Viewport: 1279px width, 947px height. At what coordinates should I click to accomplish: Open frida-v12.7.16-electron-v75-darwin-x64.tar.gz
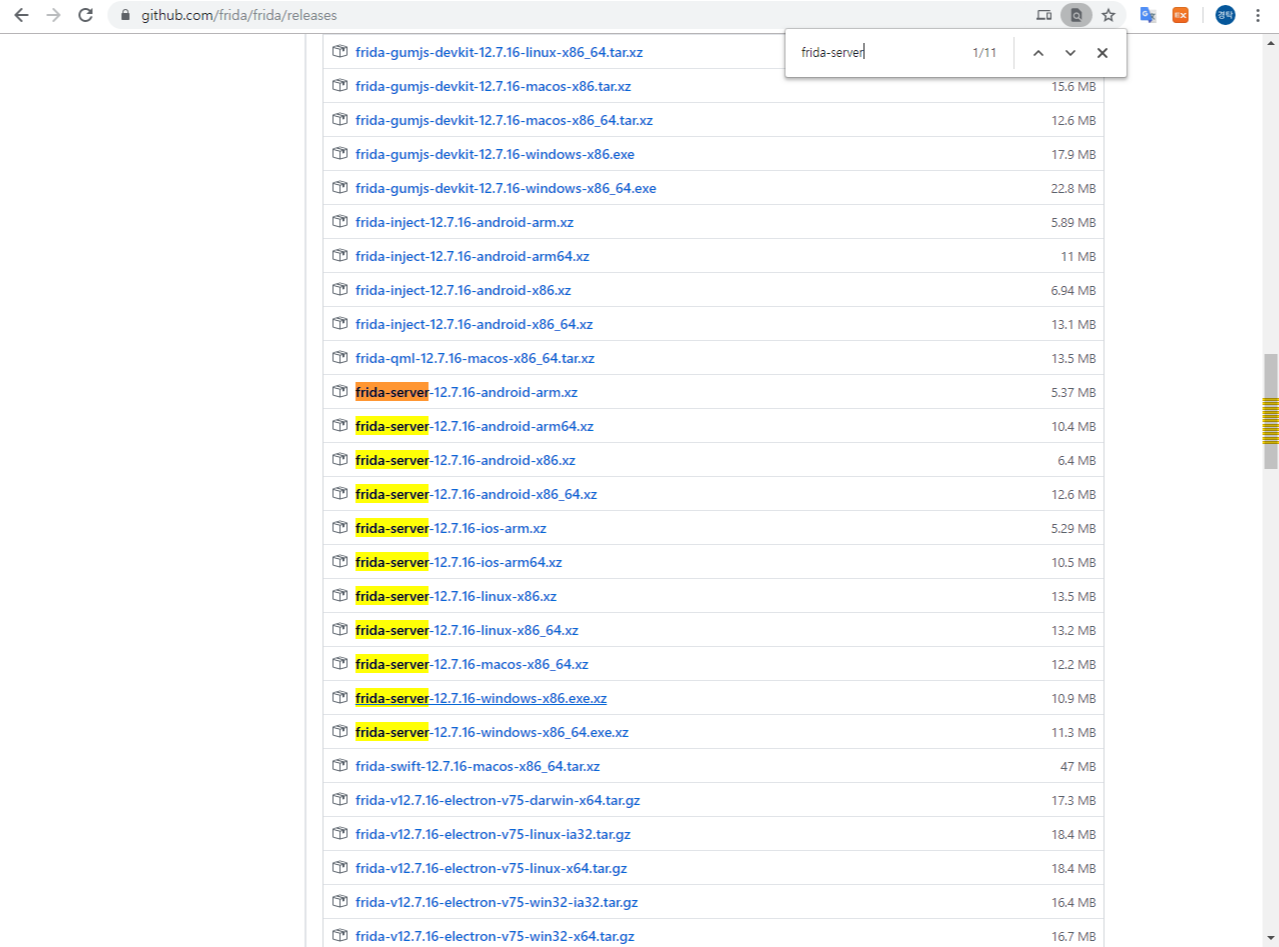pos(498,800)
